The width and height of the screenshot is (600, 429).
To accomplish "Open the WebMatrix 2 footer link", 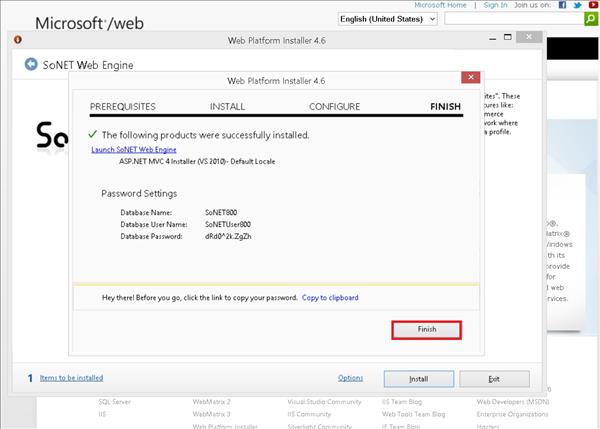I will [x=212, y=402].
